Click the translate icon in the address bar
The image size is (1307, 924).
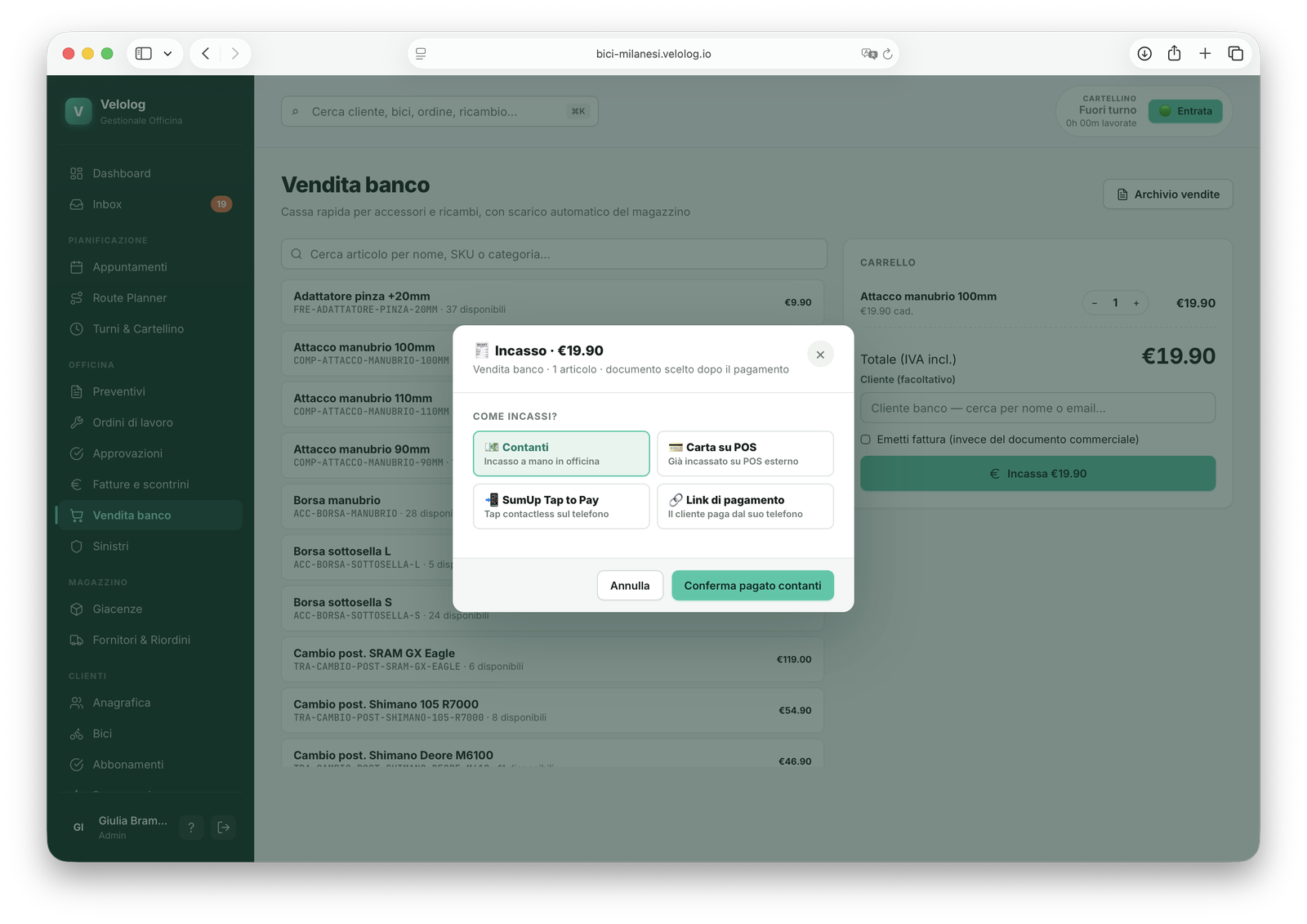point(868,54)
